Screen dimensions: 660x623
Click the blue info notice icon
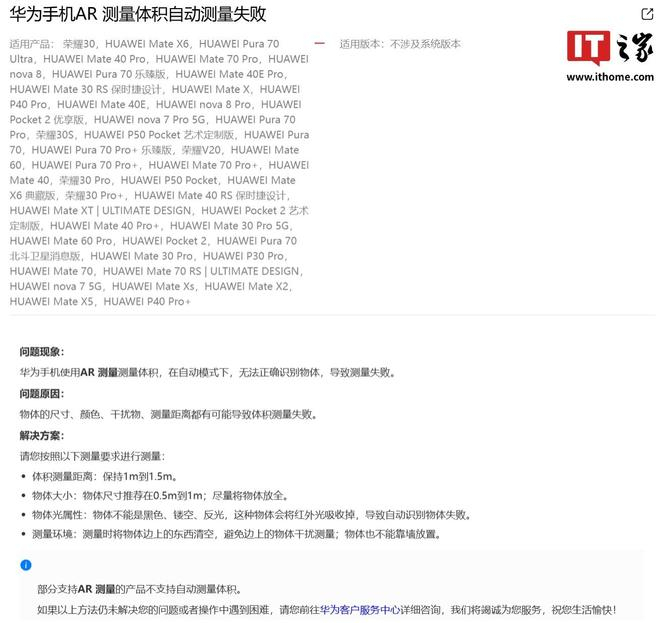click(x=26, y=565)
